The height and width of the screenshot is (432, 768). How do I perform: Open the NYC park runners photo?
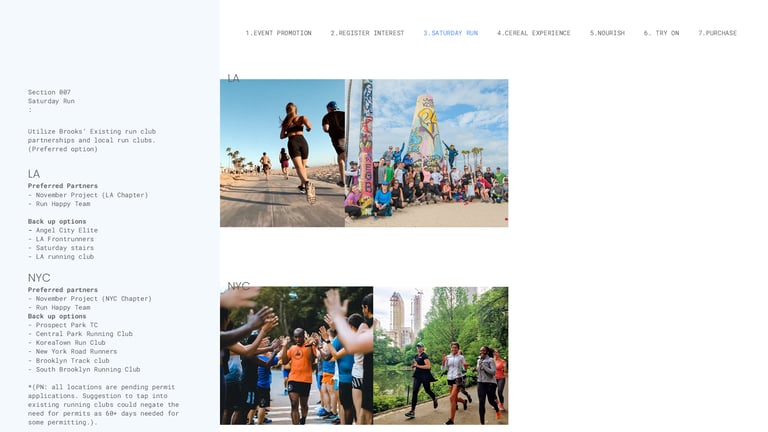(441, 356)
